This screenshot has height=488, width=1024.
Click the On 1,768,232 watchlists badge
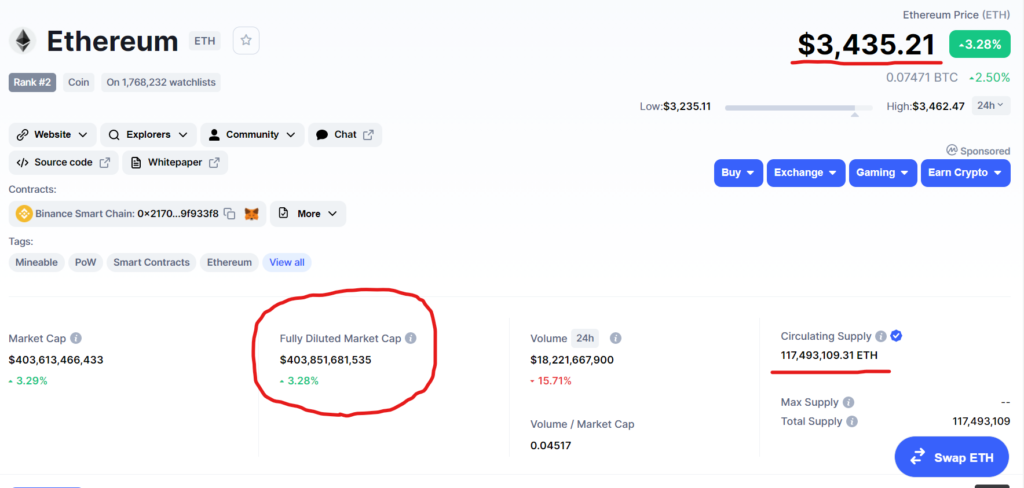click(161, 82)
